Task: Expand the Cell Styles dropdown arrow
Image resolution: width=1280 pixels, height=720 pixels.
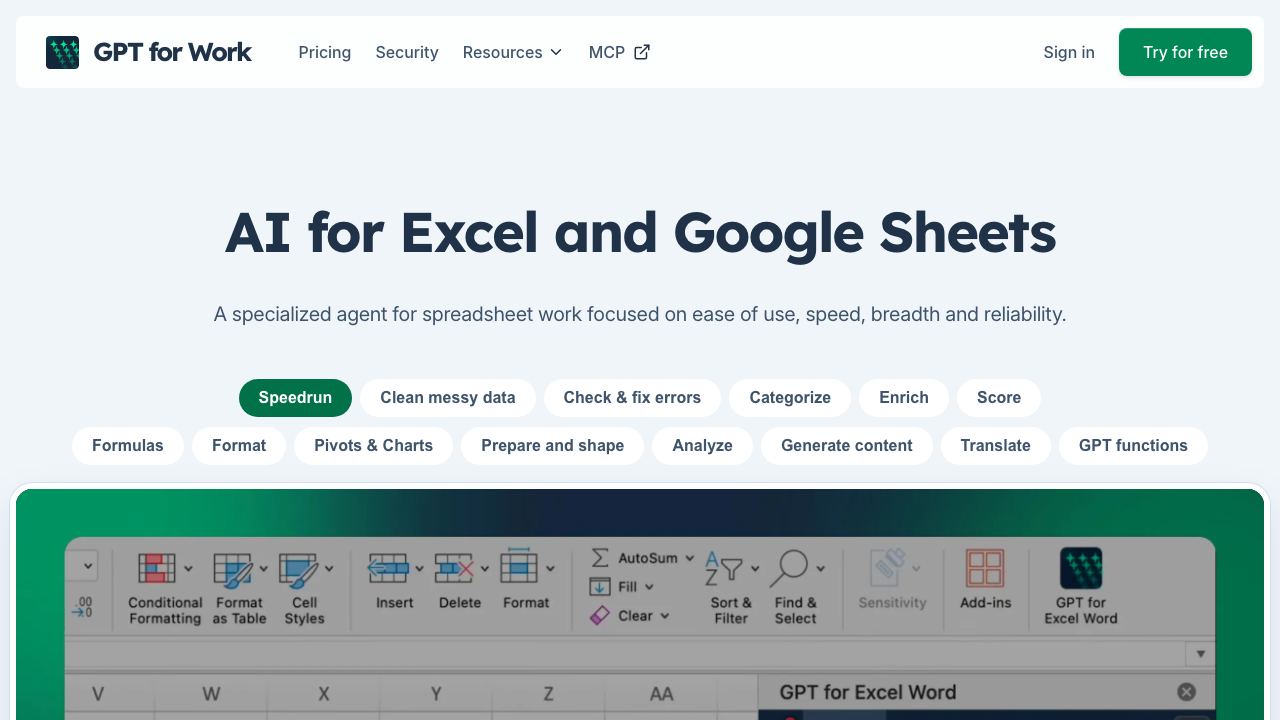Action: click(x=329, y=569)
